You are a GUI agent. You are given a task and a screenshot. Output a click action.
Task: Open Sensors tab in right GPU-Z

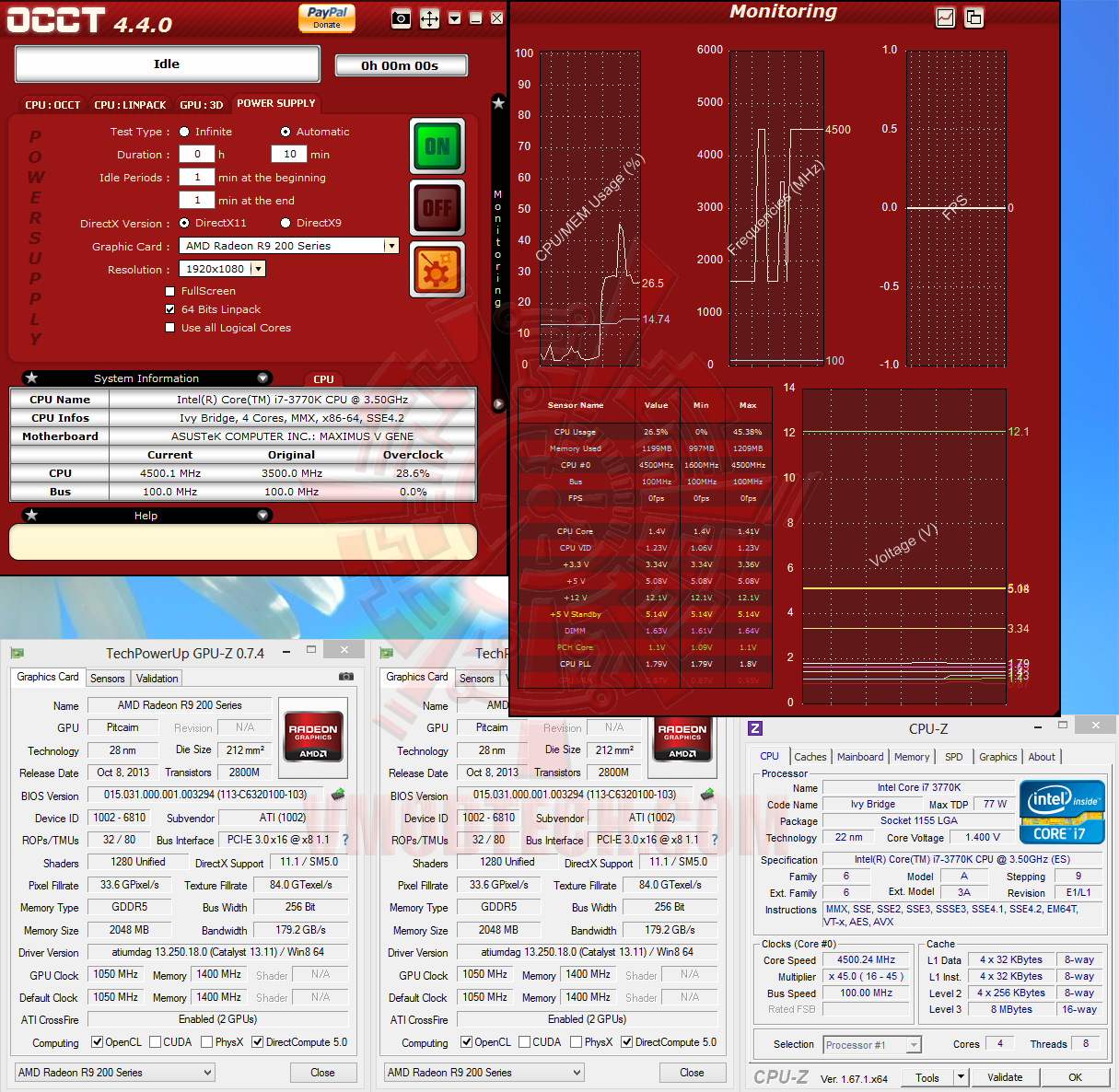[477, 679]
